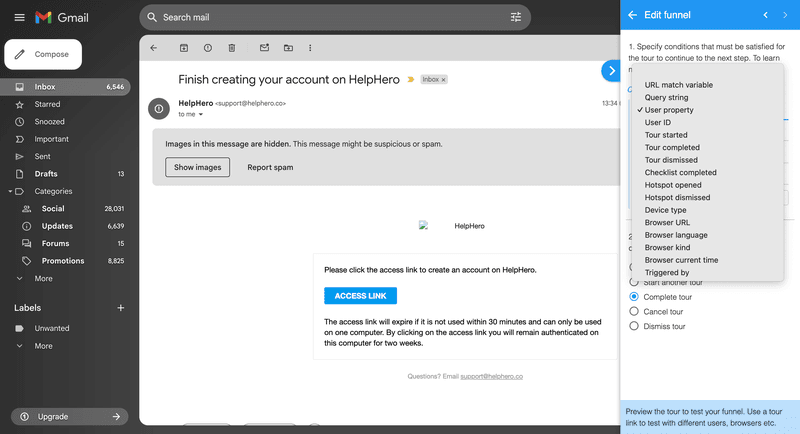The image size is (800, 434).
Task: Expand the 'to me' recipient details arrow
Action: 201,115
